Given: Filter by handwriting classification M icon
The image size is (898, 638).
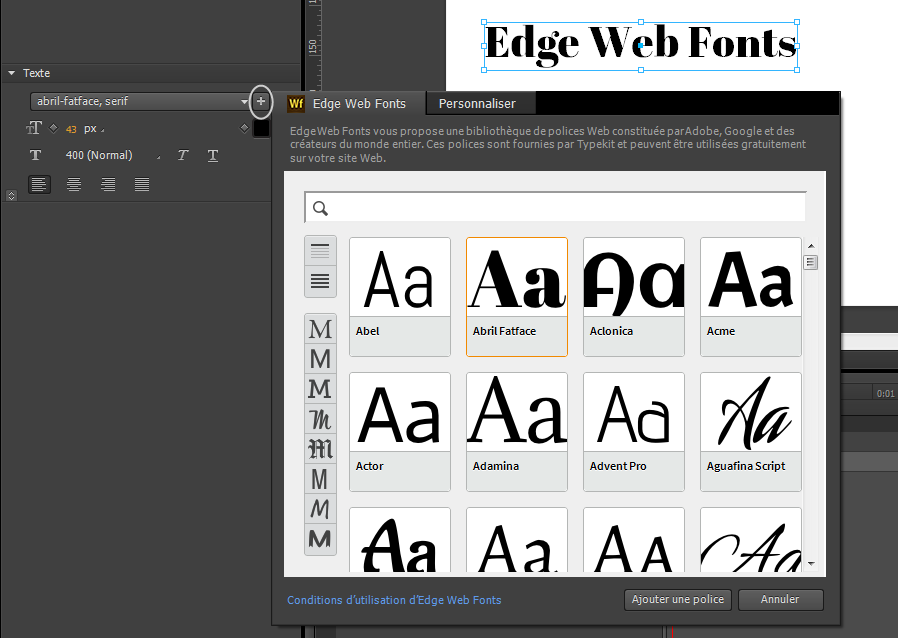Looking at the screenshot, I should [320, 509].
